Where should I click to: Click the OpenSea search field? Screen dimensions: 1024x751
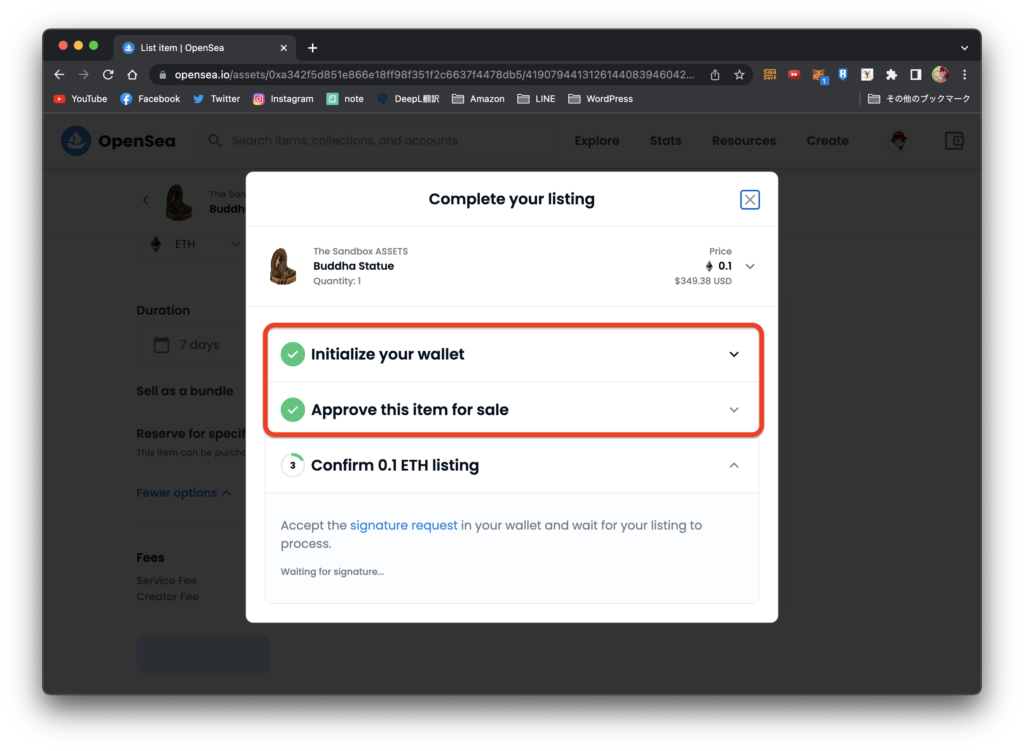click(380, 140)
